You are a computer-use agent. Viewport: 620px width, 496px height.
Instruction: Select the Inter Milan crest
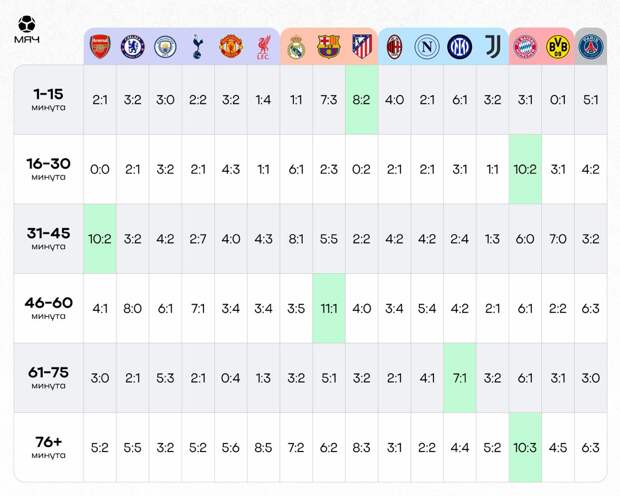point(460,46)
